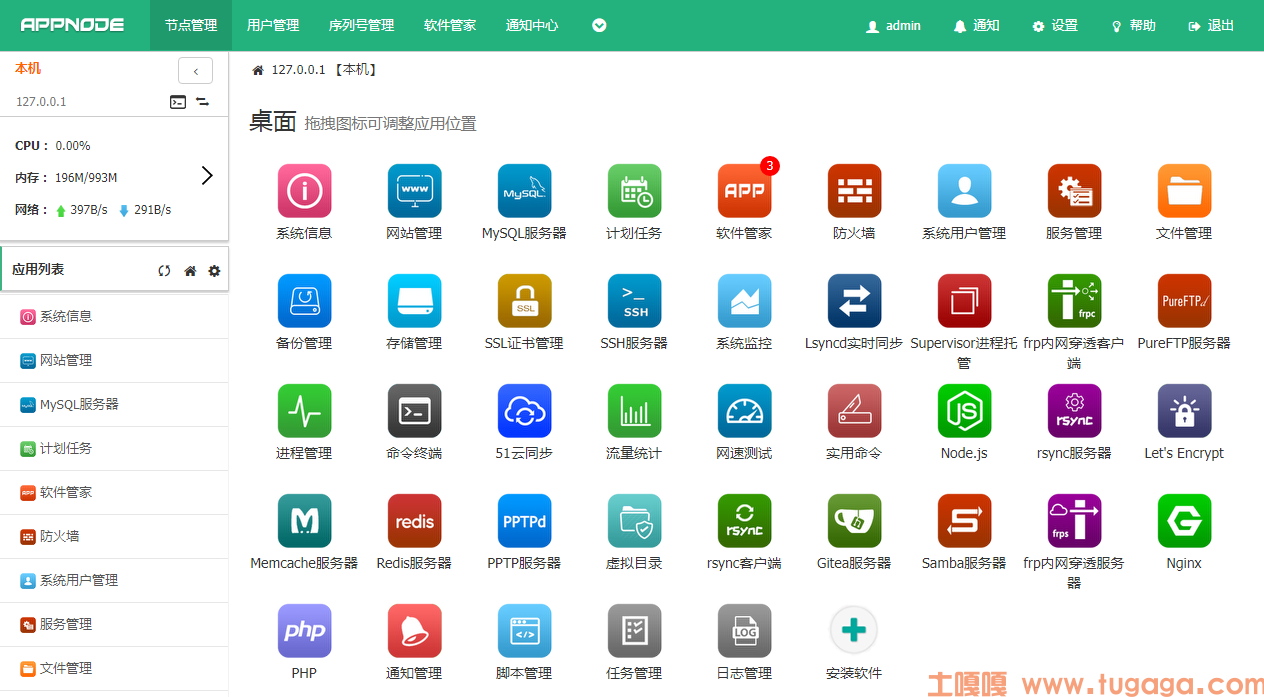The height and width of the screenshot is (697, 1264).
Task: Select the 节点管理 top menu tab
Action: [x=191, y=25]
